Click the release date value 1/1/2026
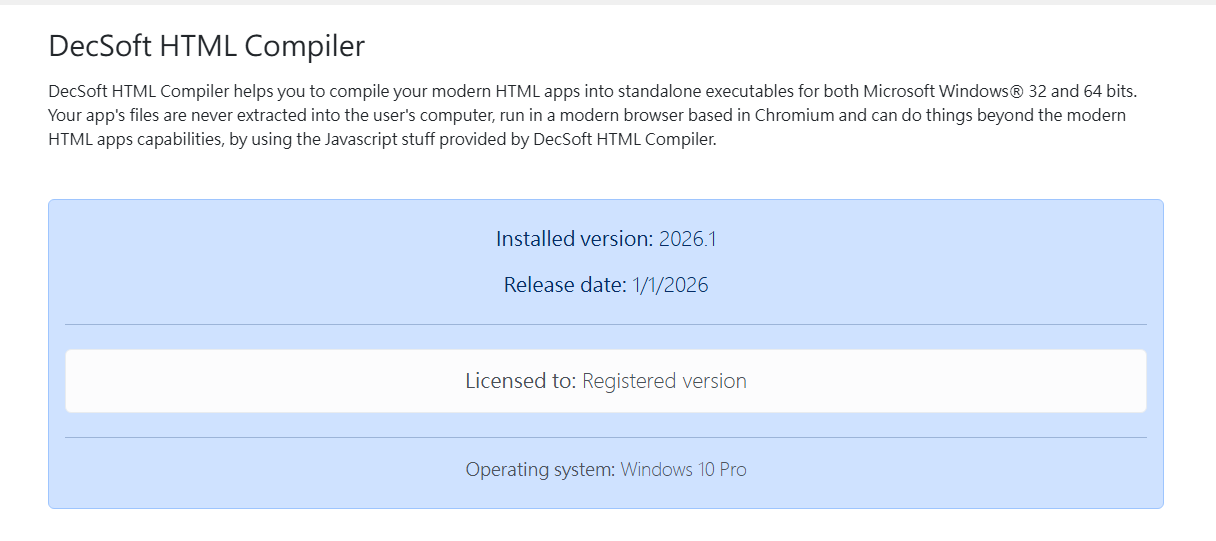Screen dimensions: 1216x541 tap(670, 285)
